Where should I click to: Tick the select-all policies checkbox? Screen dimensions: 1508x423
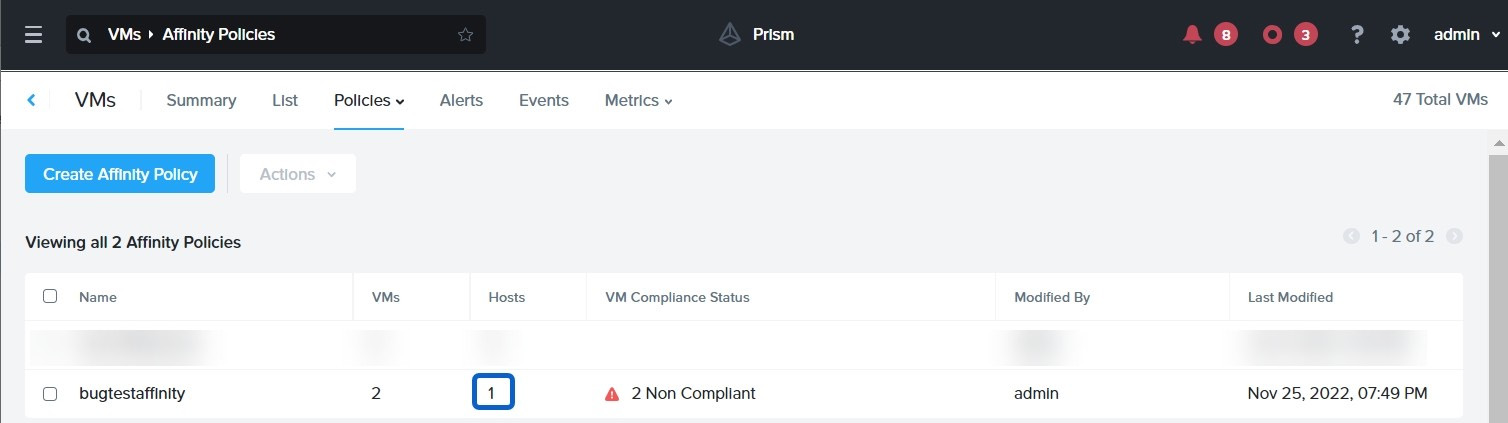pos(50,296)
